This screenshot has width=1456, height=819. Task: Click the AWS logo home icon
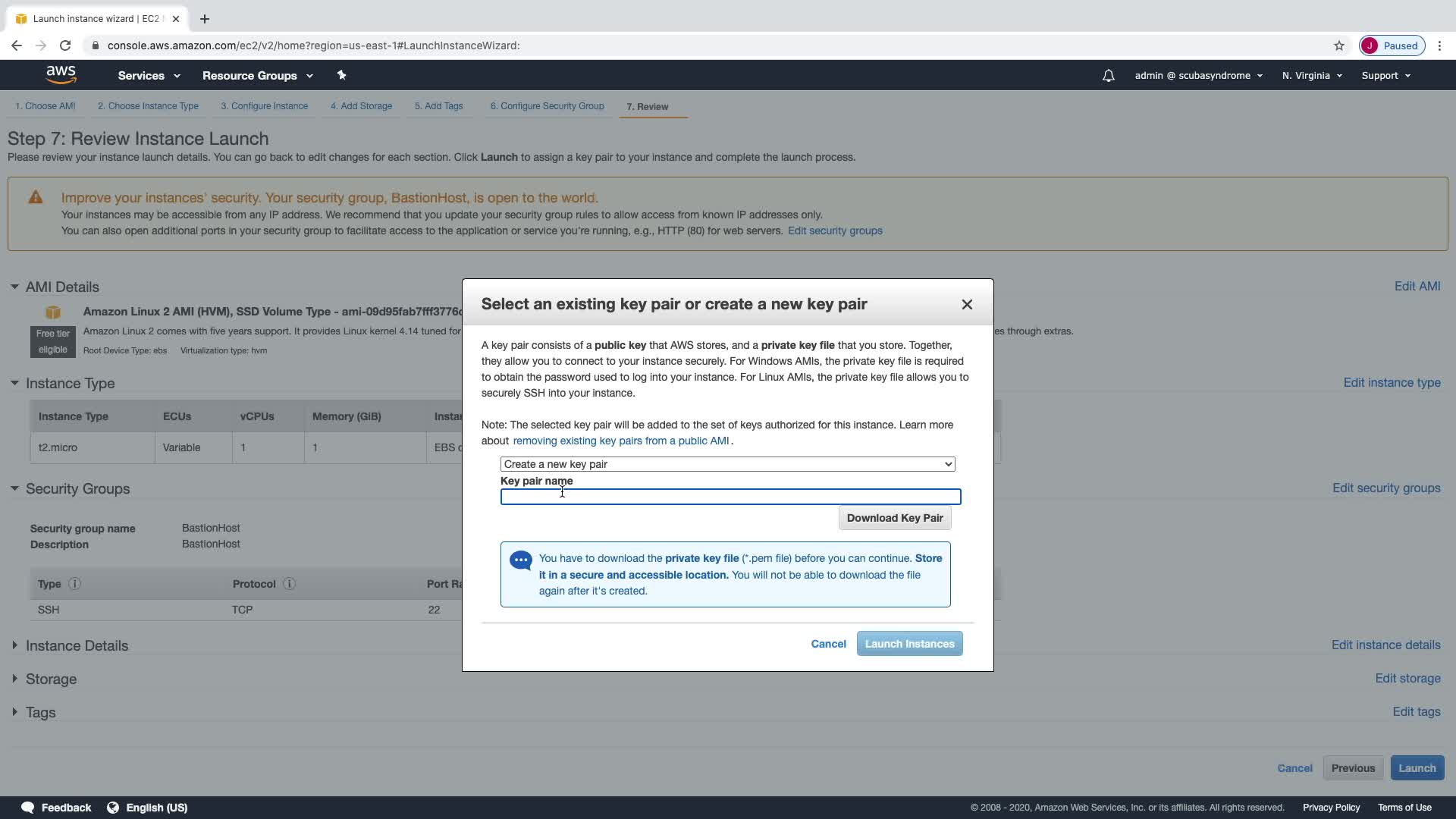(x=61, y=74)
